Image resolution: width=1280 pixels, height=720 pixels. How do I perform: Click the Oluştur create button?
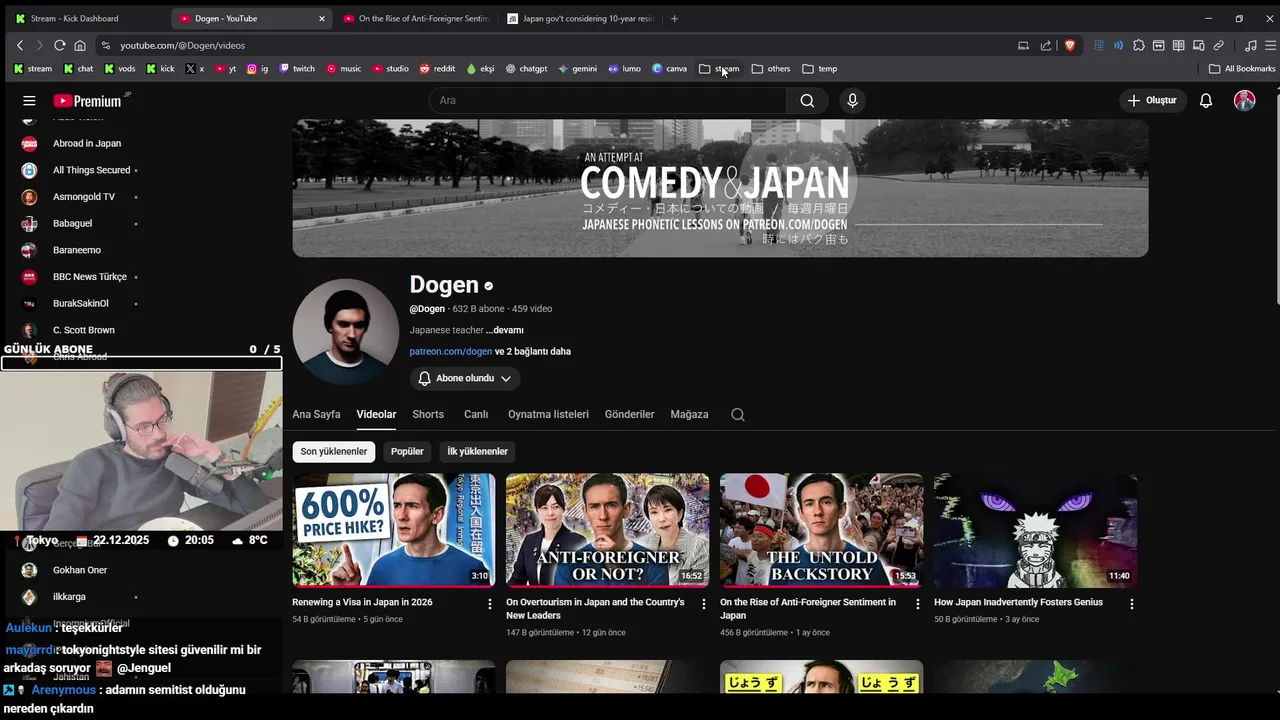1152,100
